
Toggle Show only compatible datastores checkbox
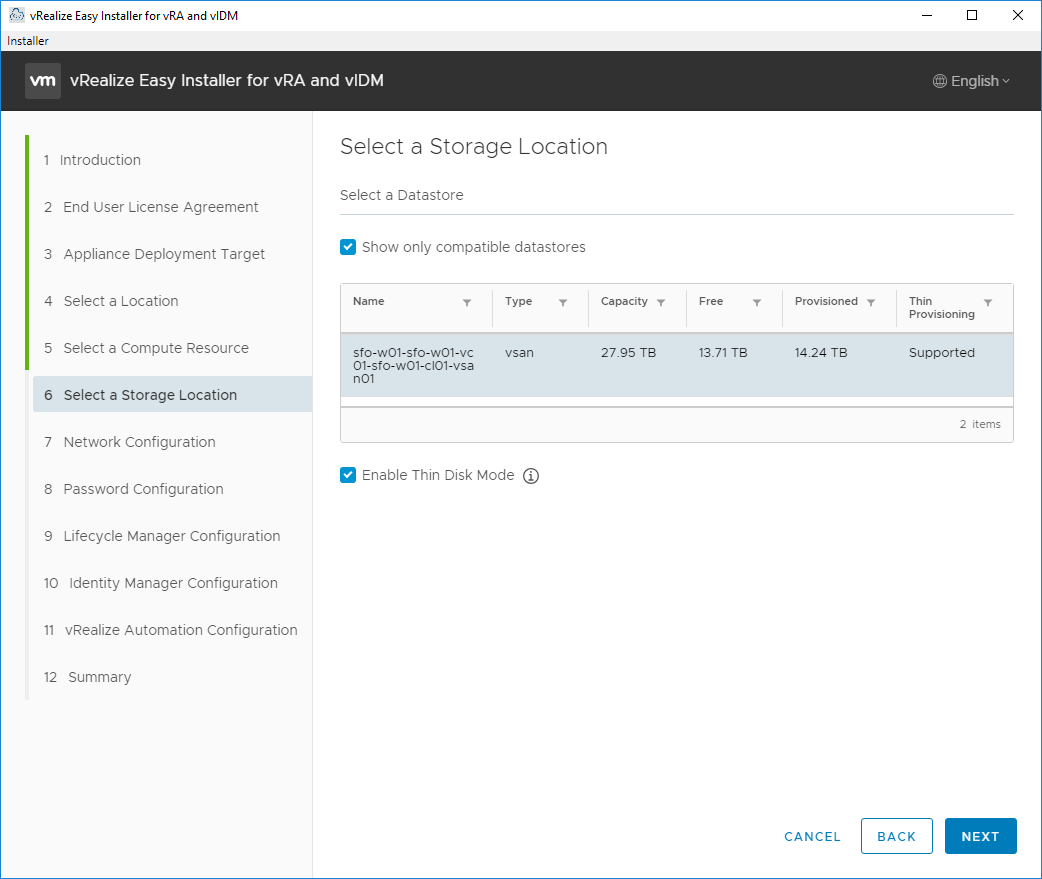pyautogui.click(x=348, y=247)
